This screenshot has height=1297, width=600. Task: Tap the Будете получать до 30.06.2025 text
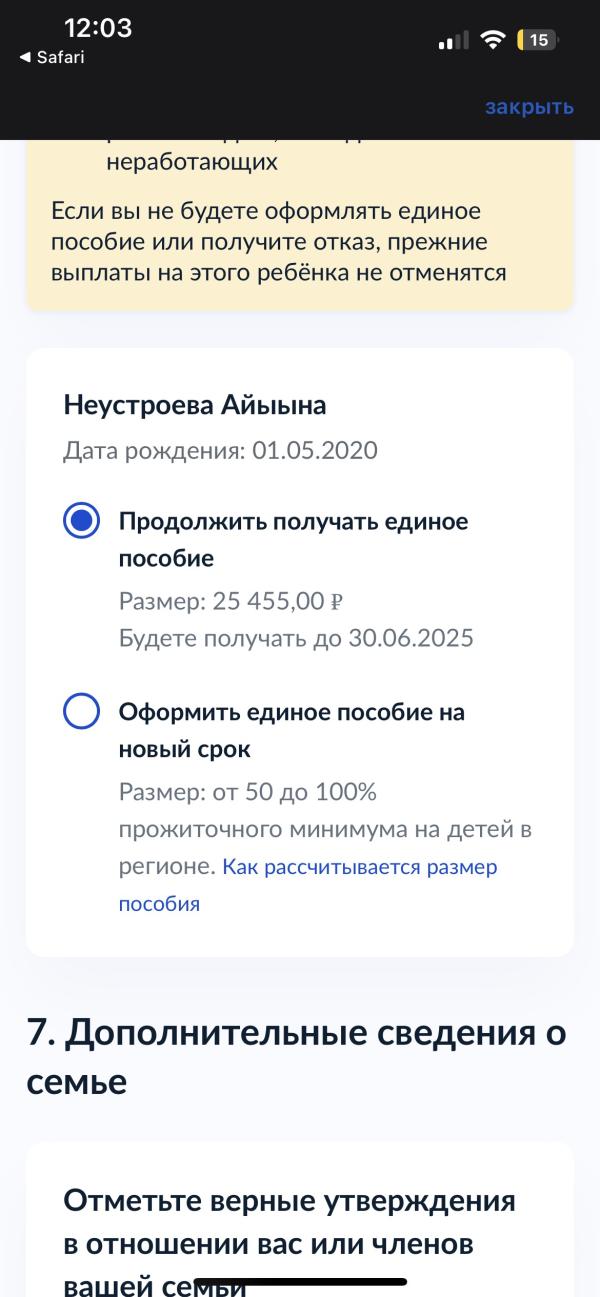click(x=296, y=638)
